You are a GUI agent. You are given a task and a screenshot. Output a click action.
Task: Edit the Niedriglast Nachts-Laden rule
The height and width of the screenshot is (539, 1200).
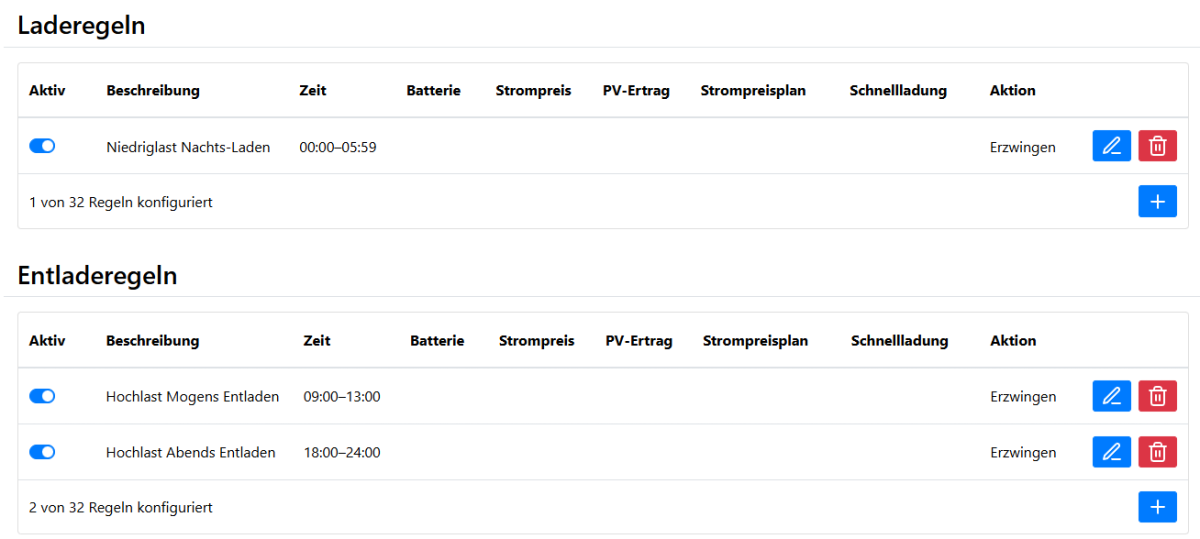coord(1111,146)
